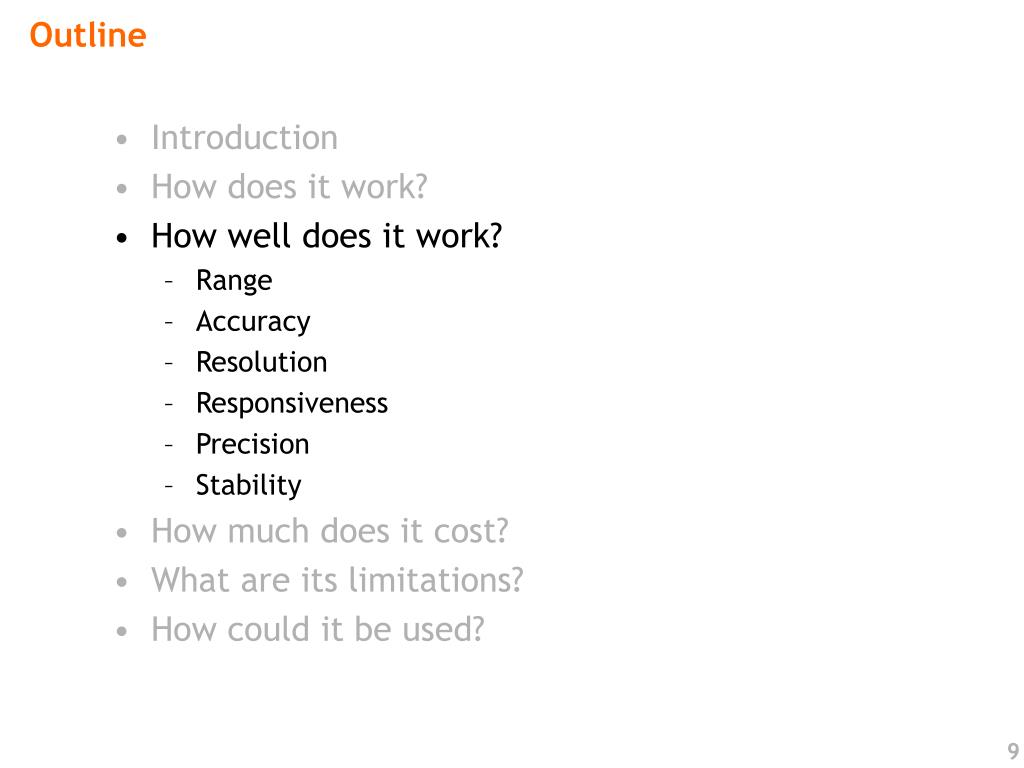
Task: Click the How much does it cost? item
Action: coord(330,531)
